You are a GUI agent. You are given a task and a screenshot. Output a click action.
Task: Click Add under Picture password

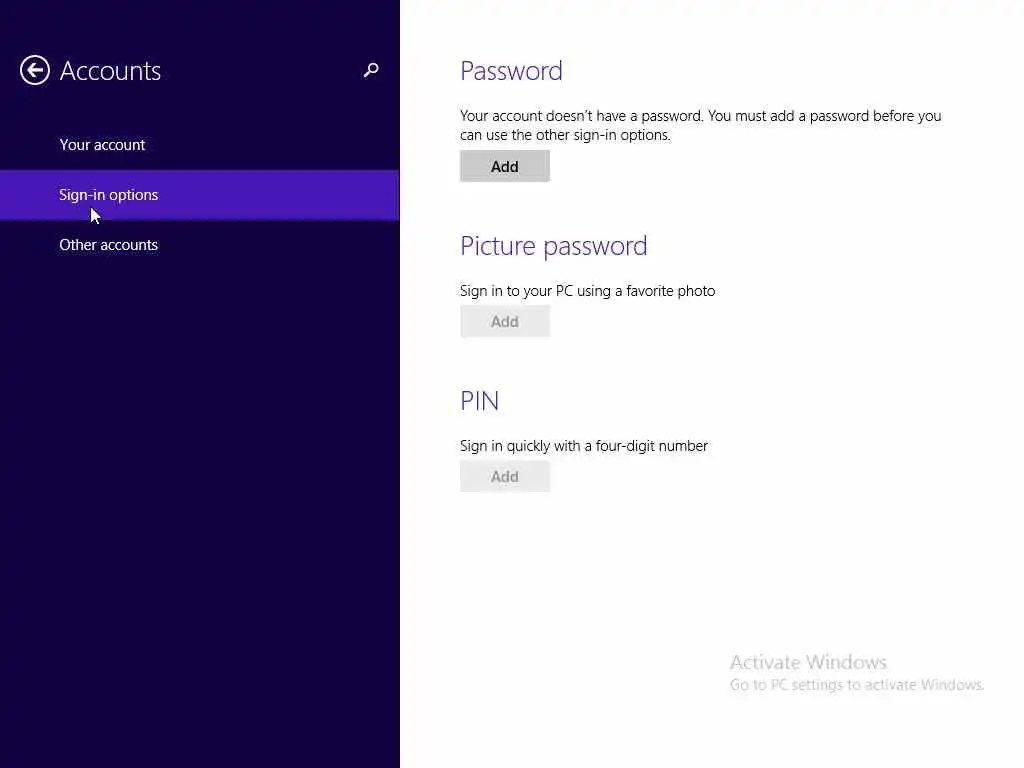point(505,321)
